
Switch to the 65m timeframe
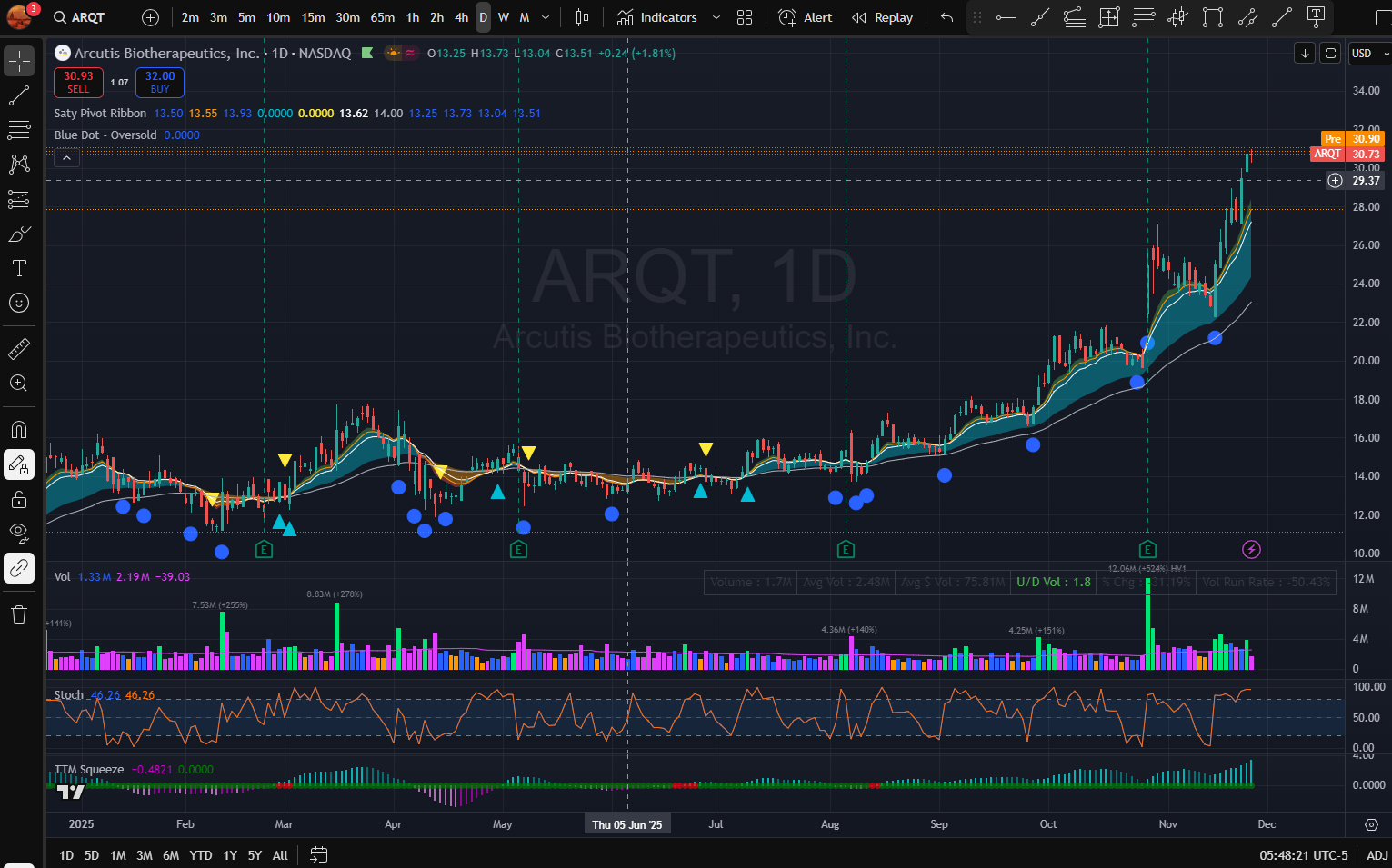[x=383, y=17]
